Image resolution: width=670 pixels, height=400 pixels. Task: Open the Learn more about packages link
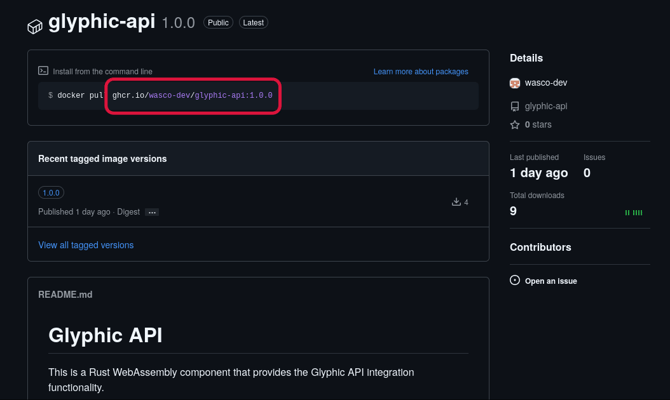[x=420, y=72]
